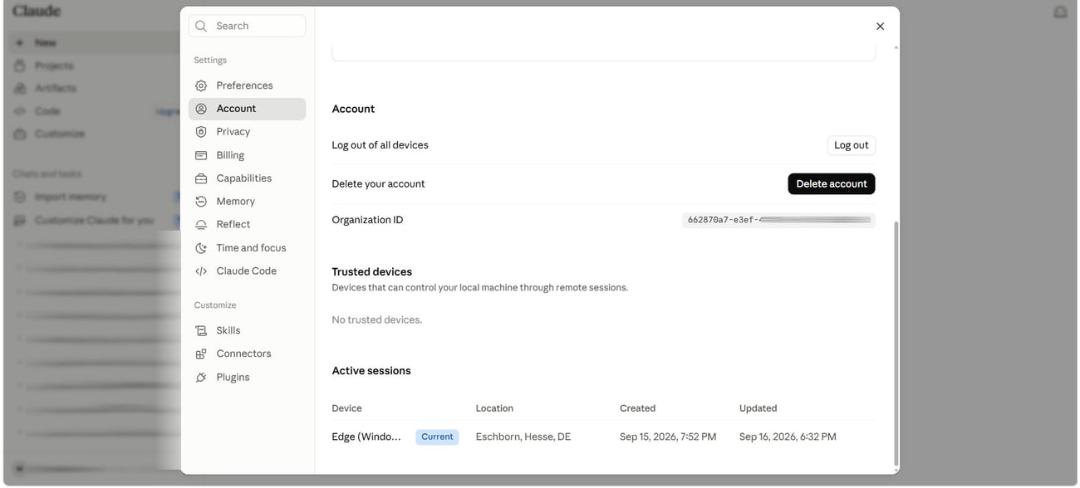Click the settings panel vertical scrollbar
1080x488 pixels.
click(x=895, y=343)
